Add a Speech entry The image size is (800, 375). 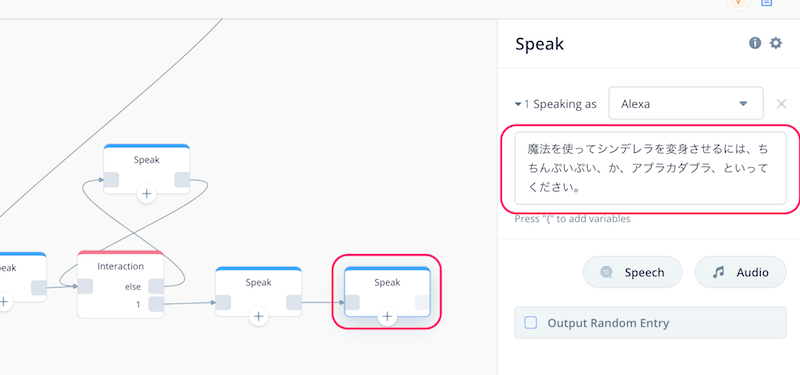click(632, 272)
